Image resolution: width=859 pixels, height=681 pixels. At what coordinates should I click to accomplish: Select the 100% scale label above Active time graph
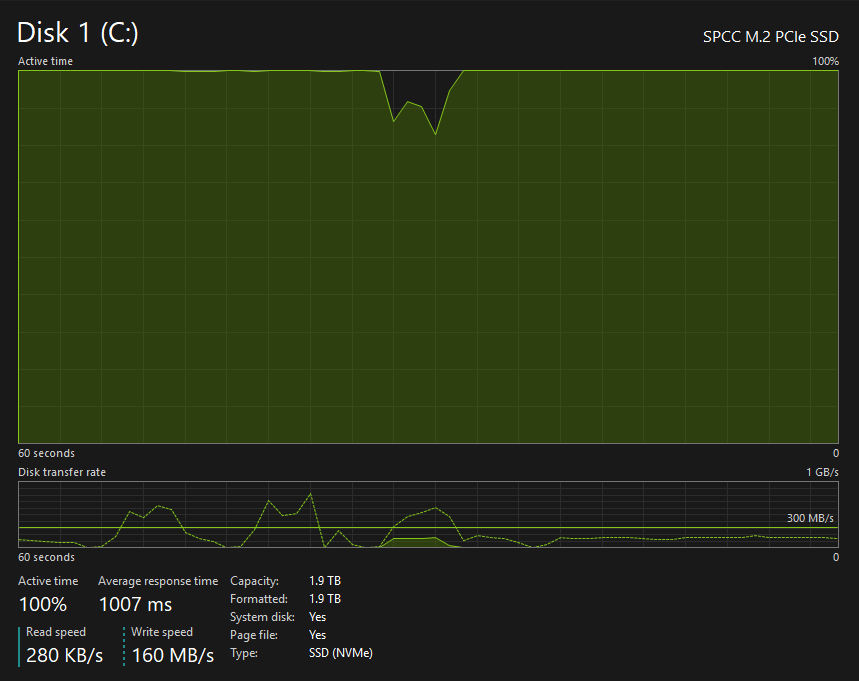pos(825,61)
